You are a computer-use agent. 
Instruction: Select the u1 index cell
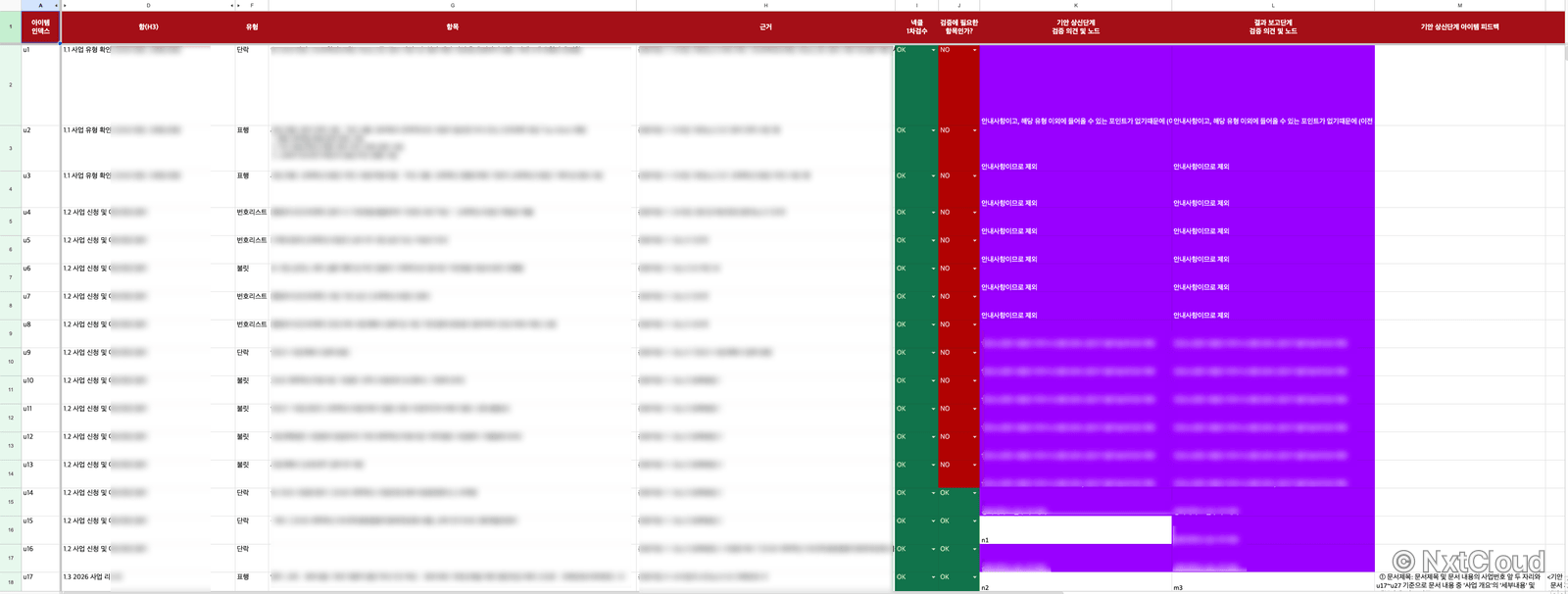[40, 84]
